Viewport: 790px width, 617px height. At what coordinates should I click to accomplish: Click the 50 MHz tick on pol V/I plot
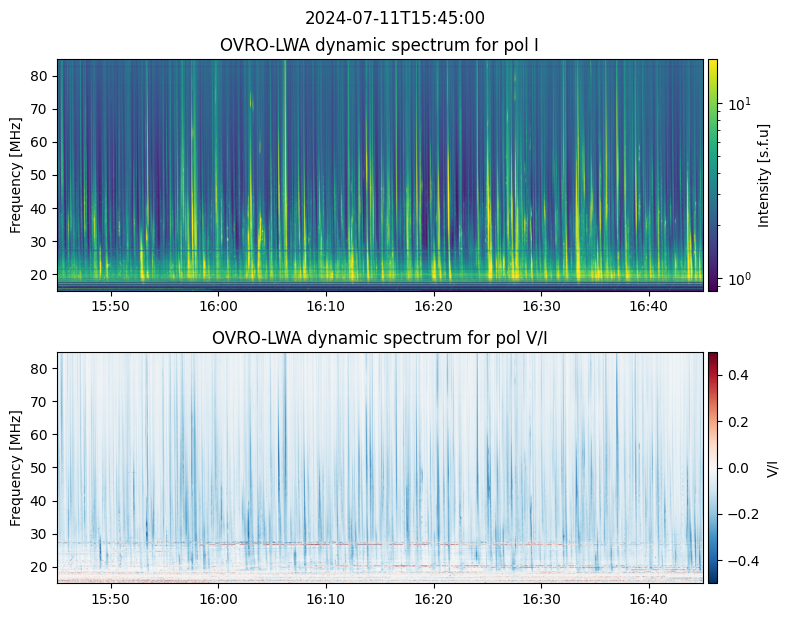pos(40,468)
